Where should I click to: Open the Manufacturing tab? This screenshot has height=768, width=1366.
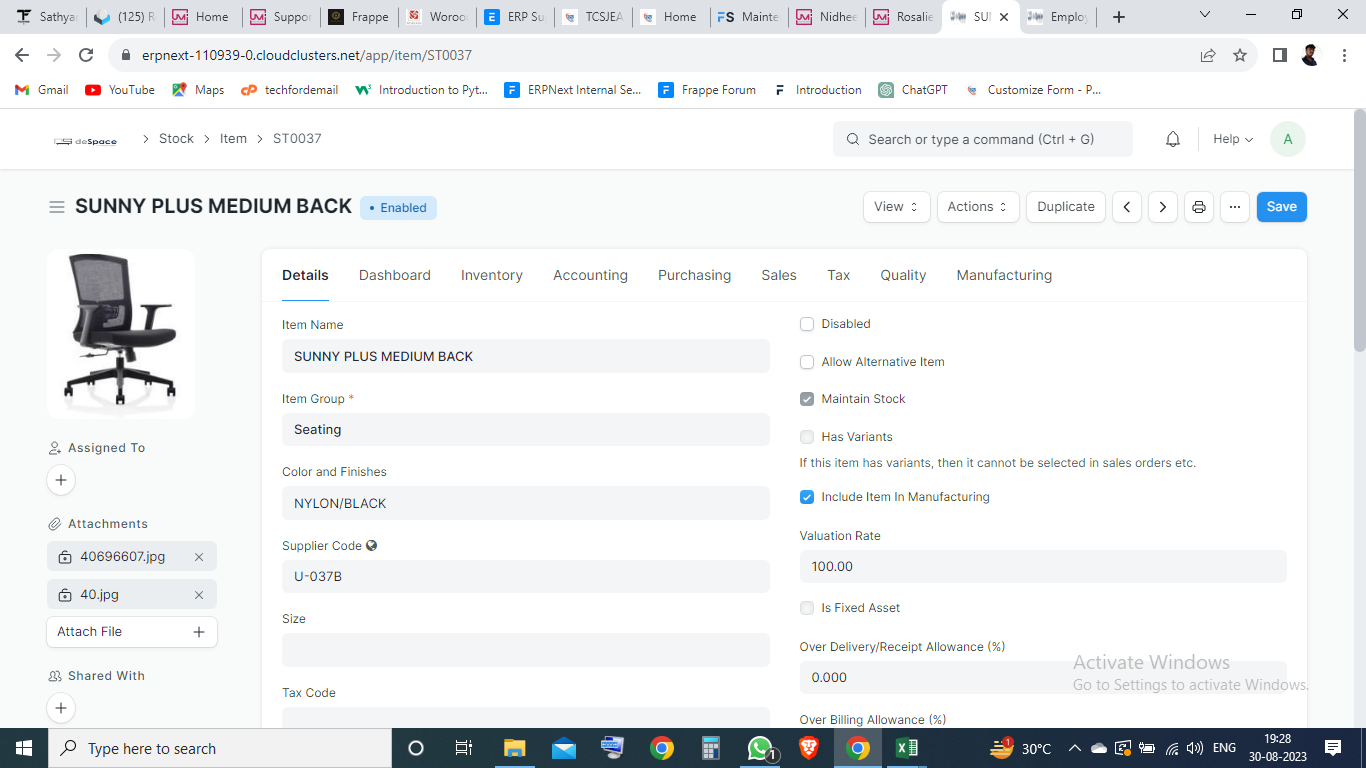1003,276
